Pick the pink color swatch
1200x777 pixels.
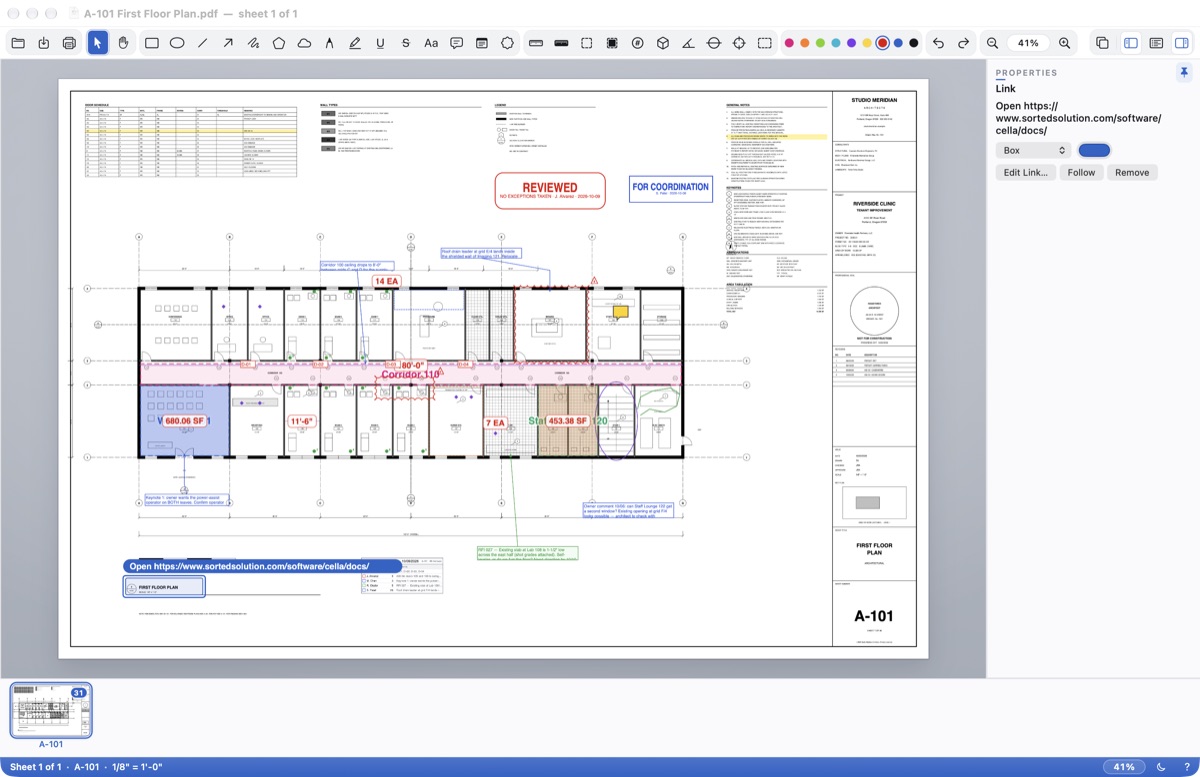789,43
